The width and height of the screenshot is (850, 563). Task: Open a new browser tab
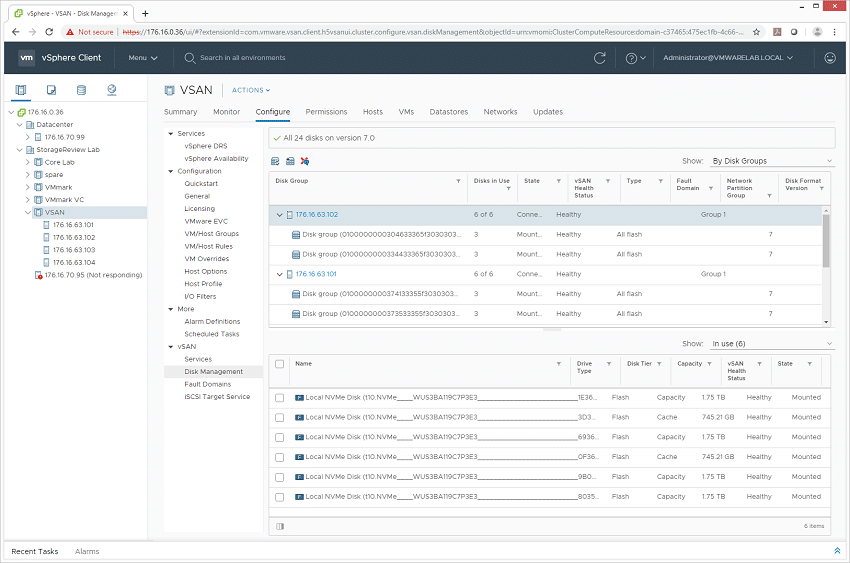[x=145, y=14]
